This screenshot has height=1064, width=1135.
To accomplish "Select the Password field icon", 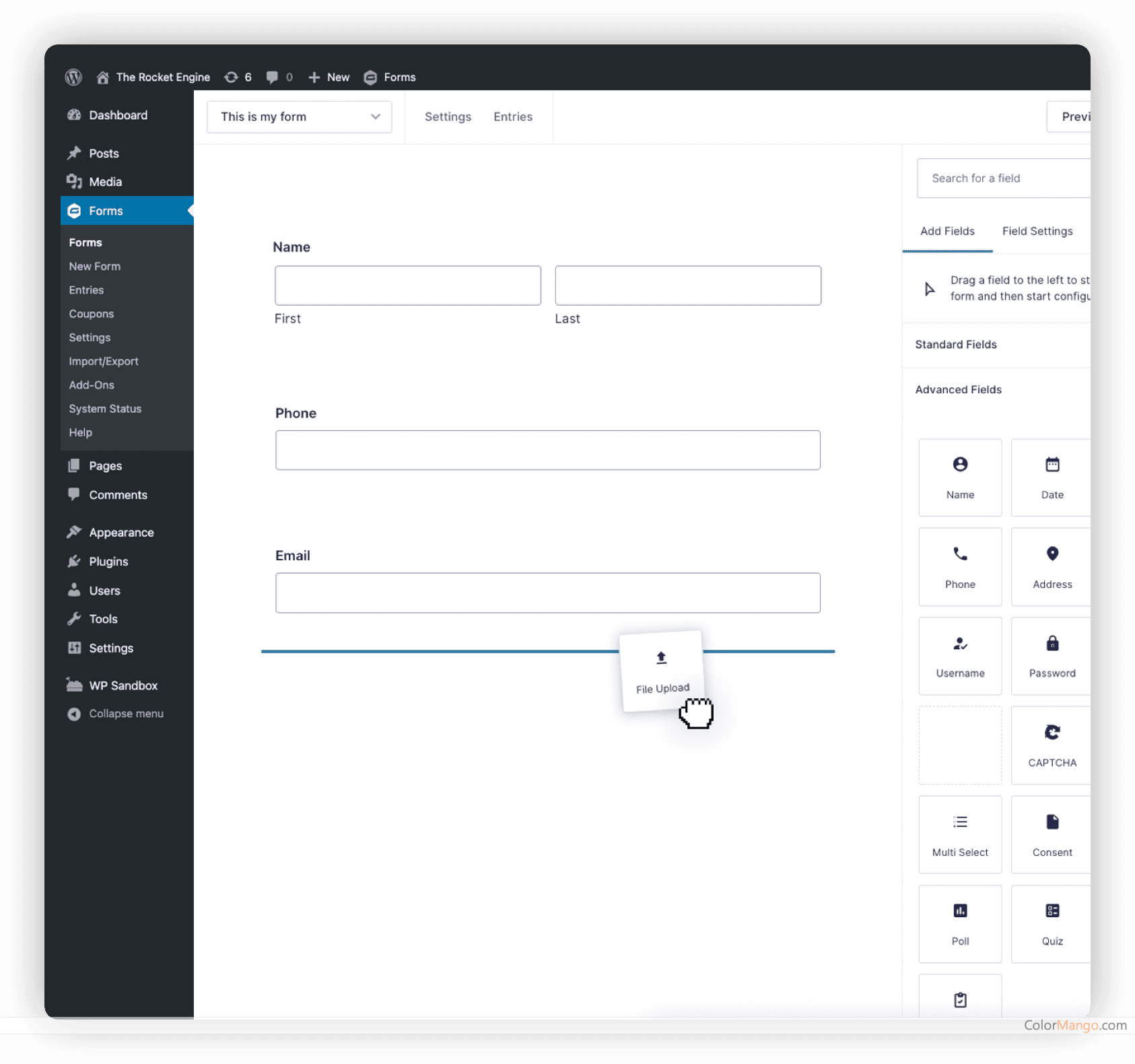I will [x=1052, y=655].
